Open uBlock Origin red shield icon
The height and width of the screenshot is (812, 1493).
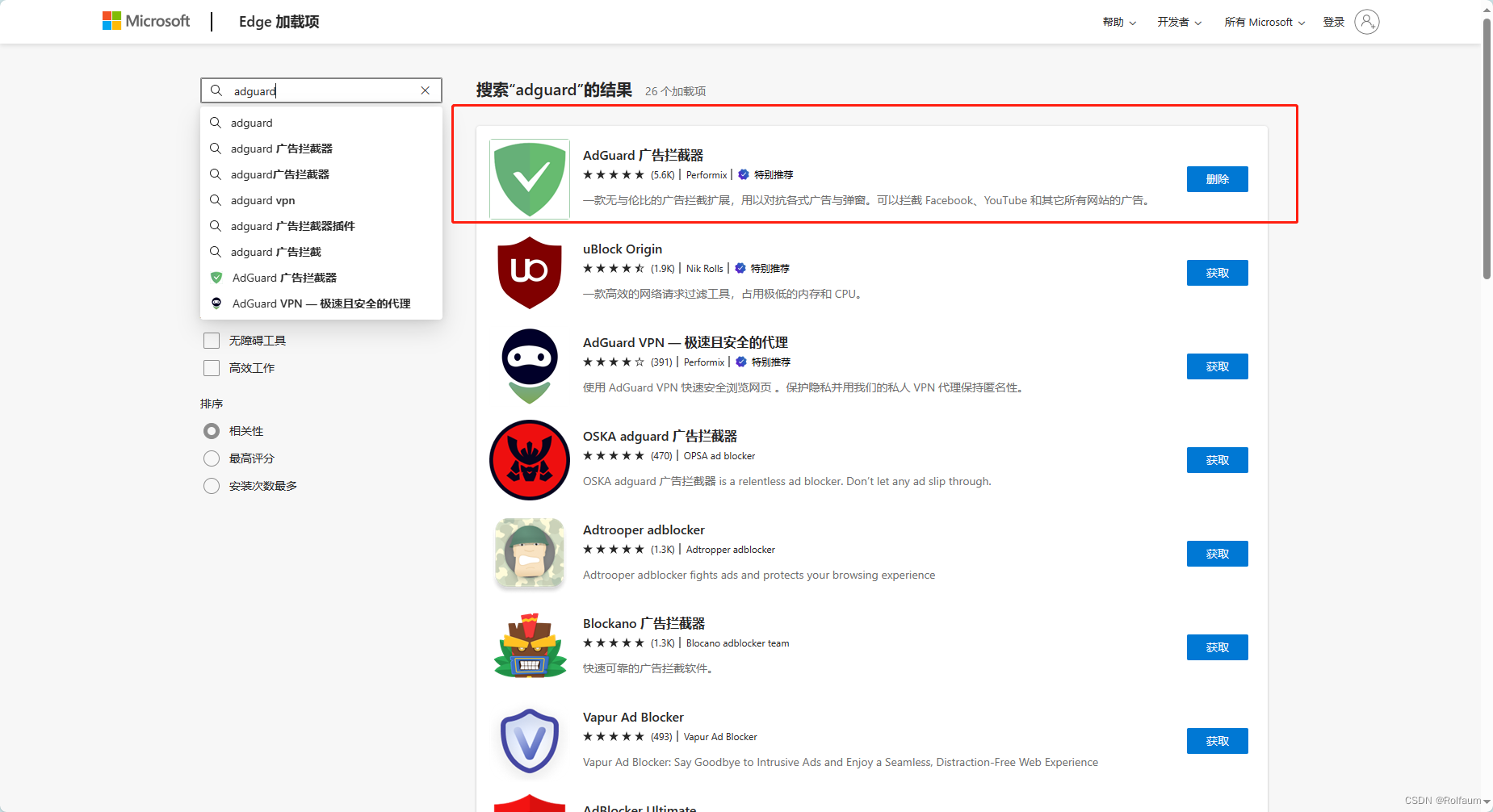click(530, 273)
